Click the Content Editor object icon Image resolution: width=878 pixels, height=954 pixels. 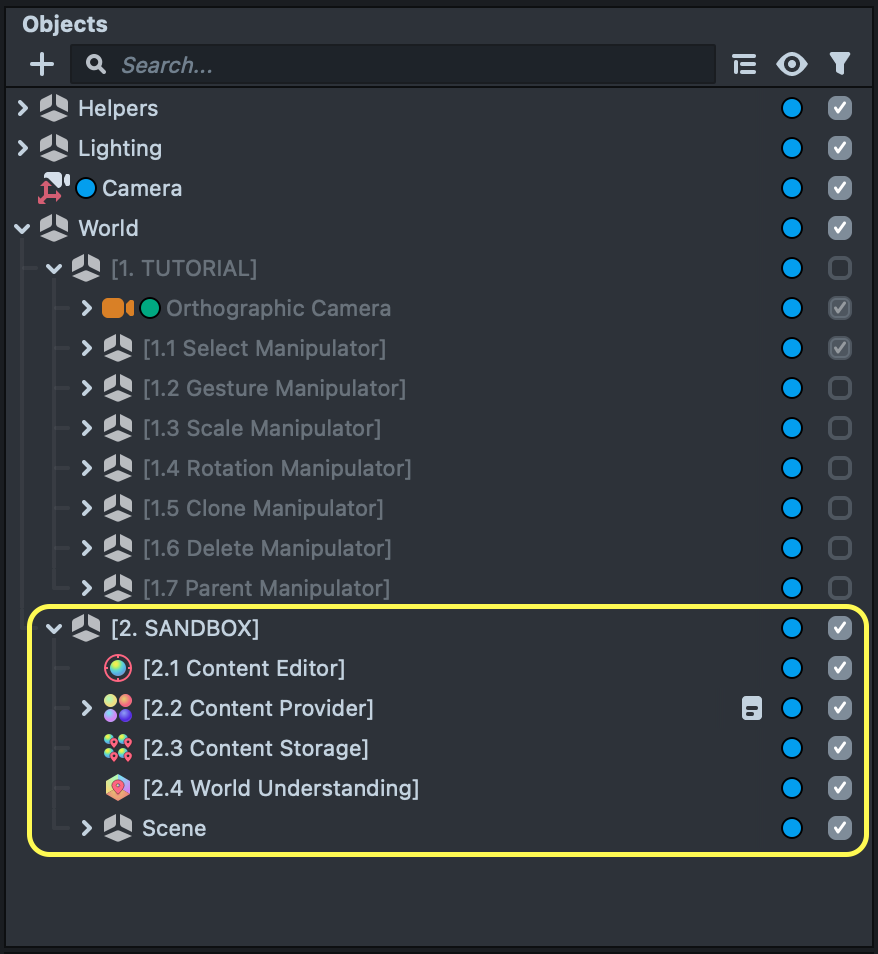[x=118, y=668]
